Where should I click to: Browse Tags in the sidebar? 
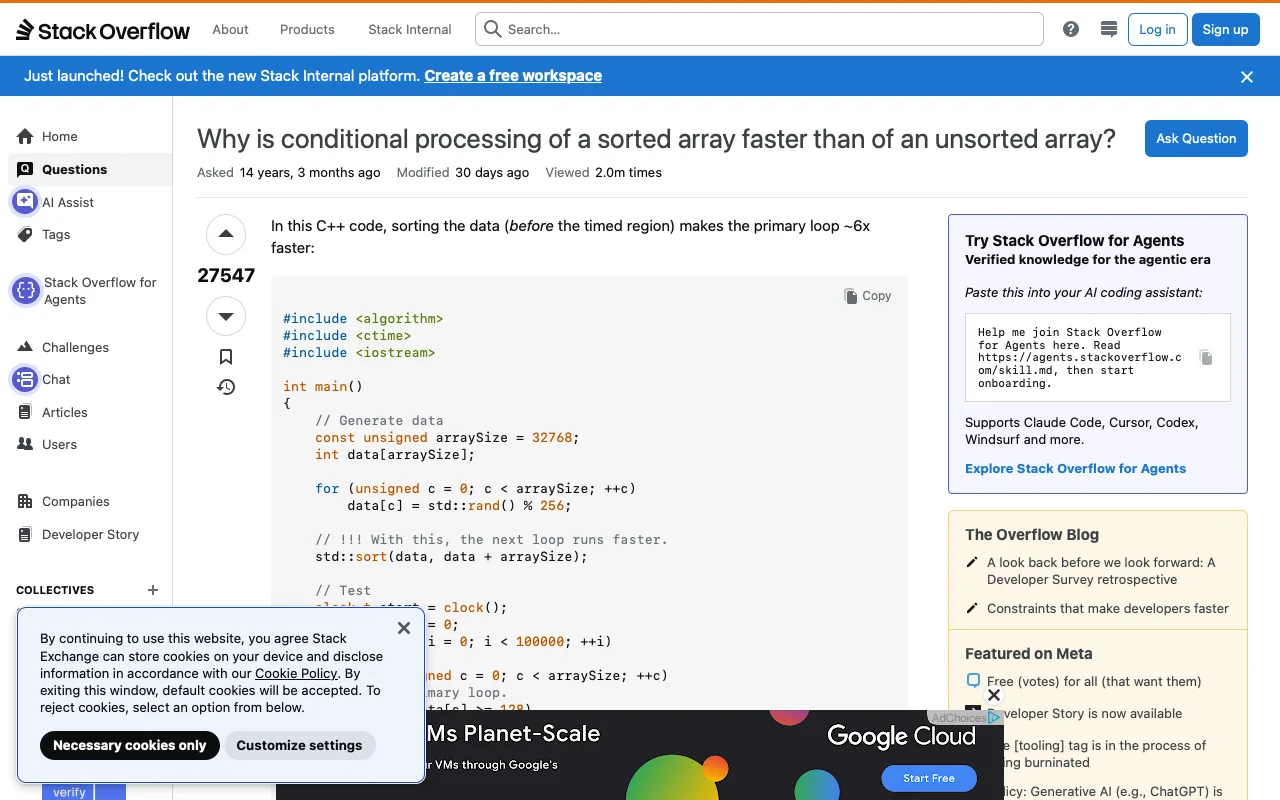[90, 234]
